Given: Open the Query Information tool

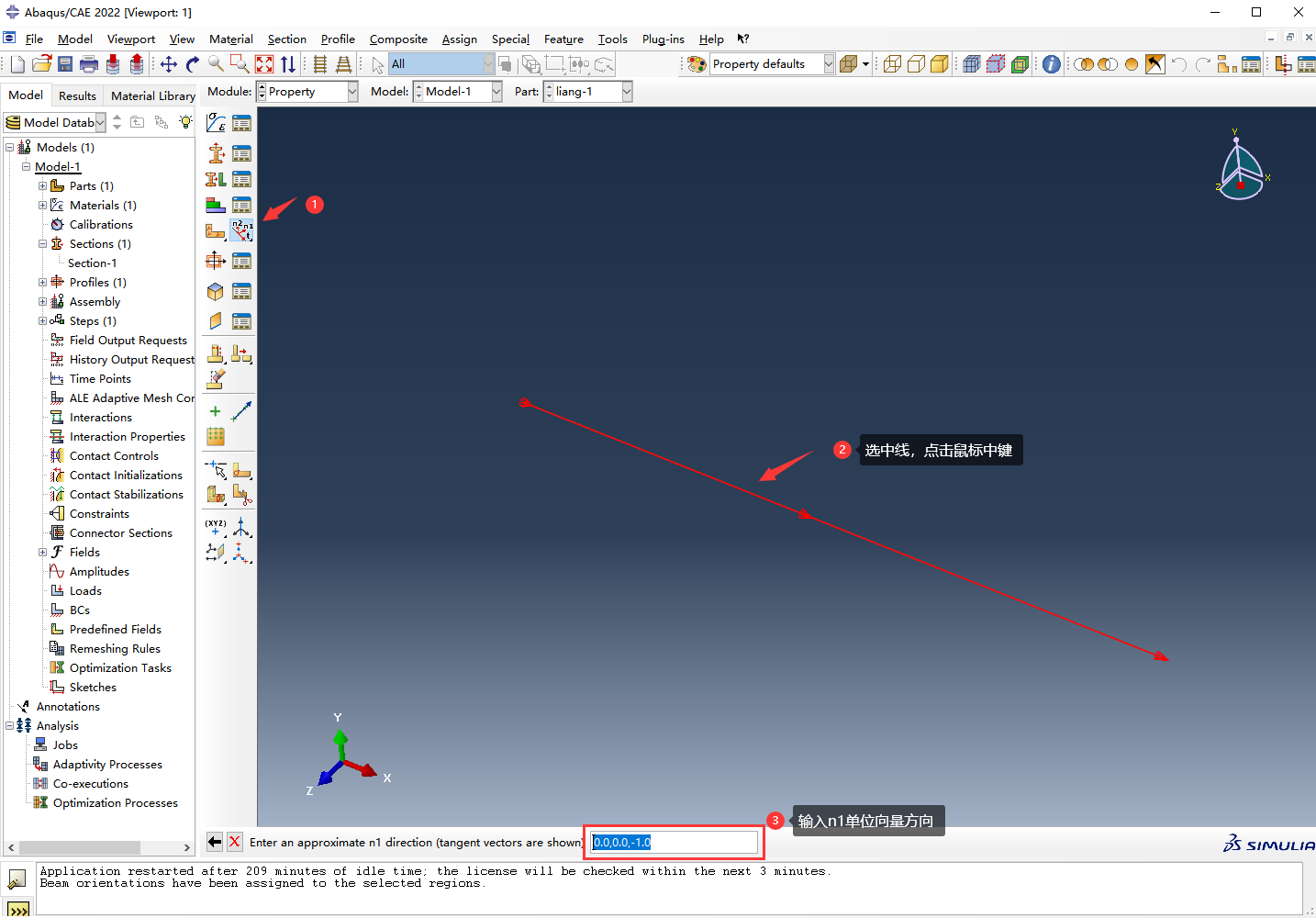Looking at the screenshot, I should 1052,64.
